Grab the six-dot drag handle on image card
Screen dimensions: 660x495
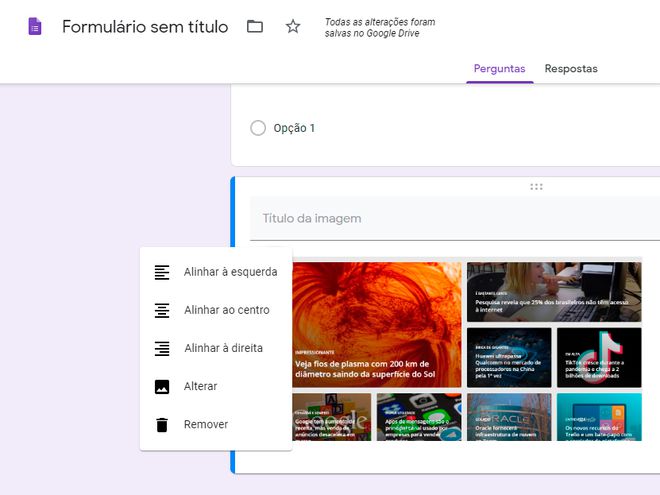point(536,186)
